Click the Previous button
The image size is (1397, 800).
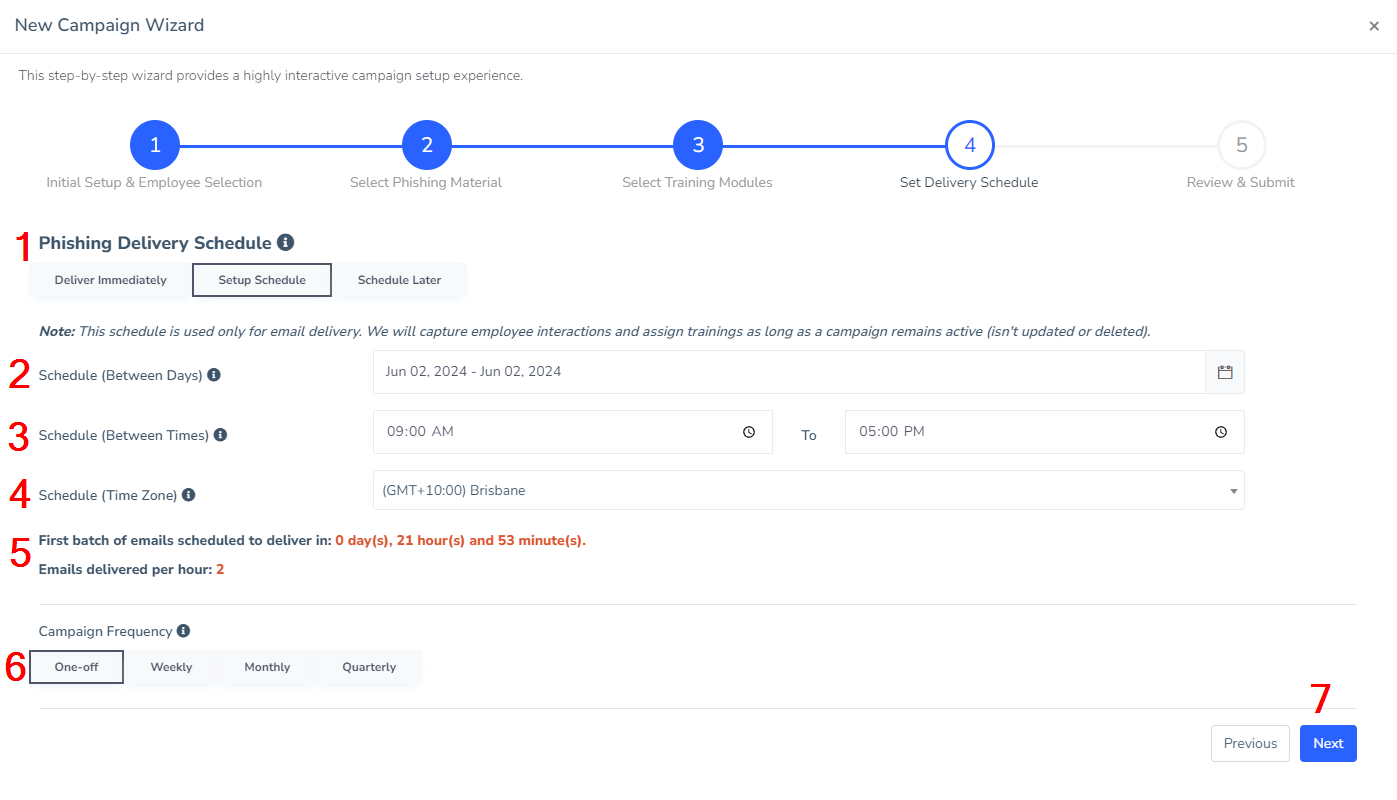pos(1250,743)
